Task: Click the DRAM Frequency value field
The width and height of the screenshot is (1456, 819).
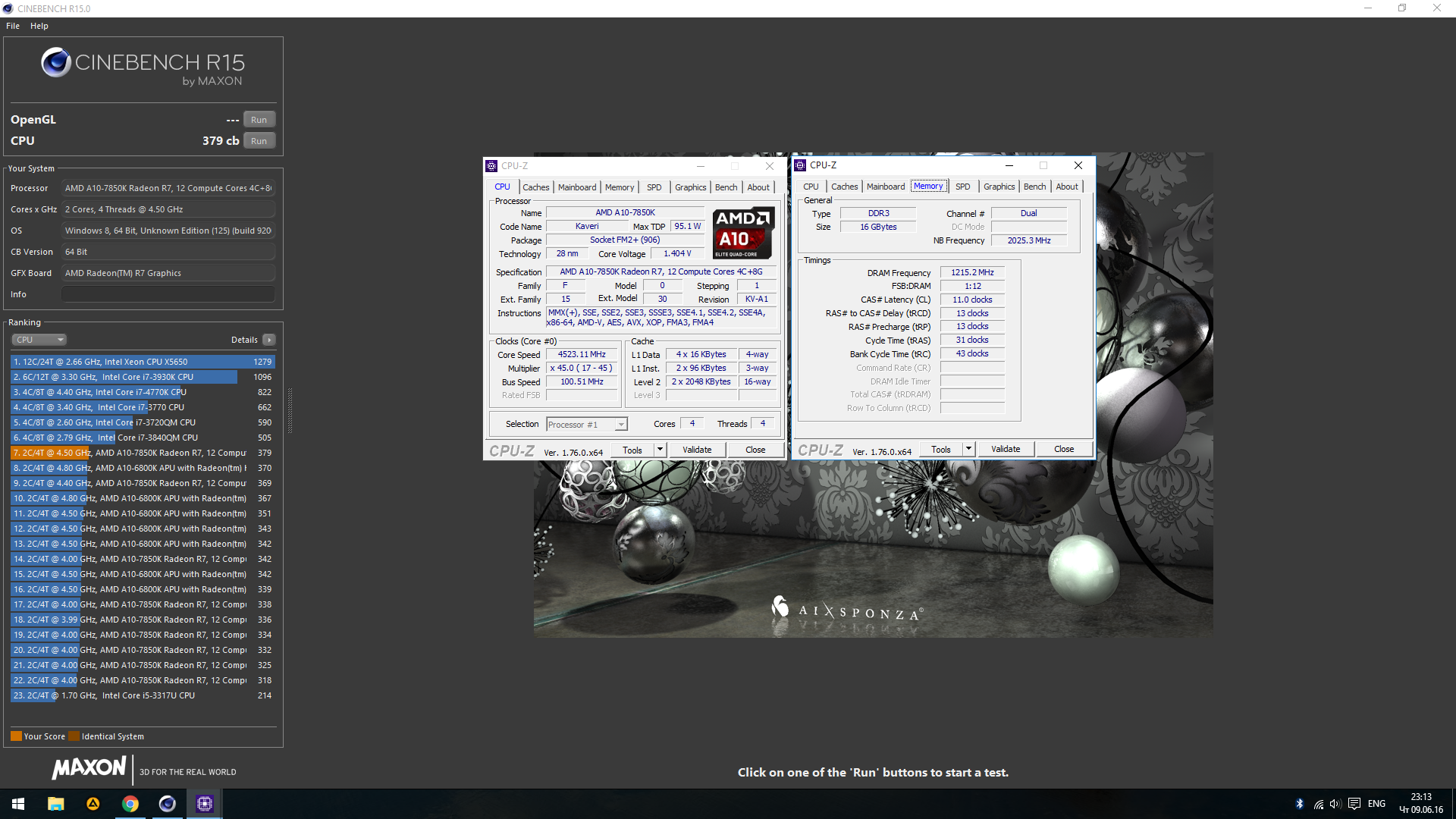Action: tap(972, 272)
